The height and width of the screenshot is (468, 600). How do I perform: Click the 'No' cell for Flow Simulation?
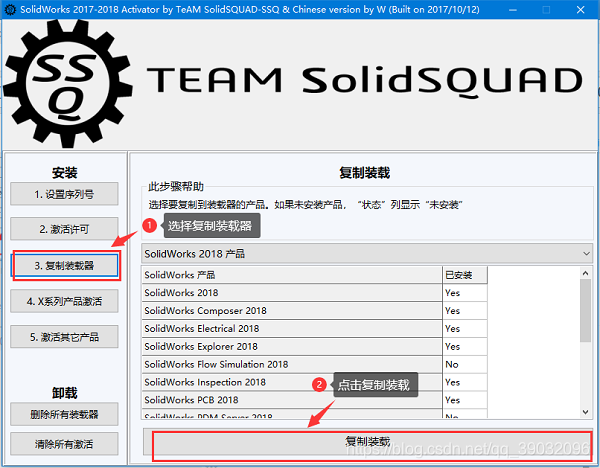[x=465, y=364]
